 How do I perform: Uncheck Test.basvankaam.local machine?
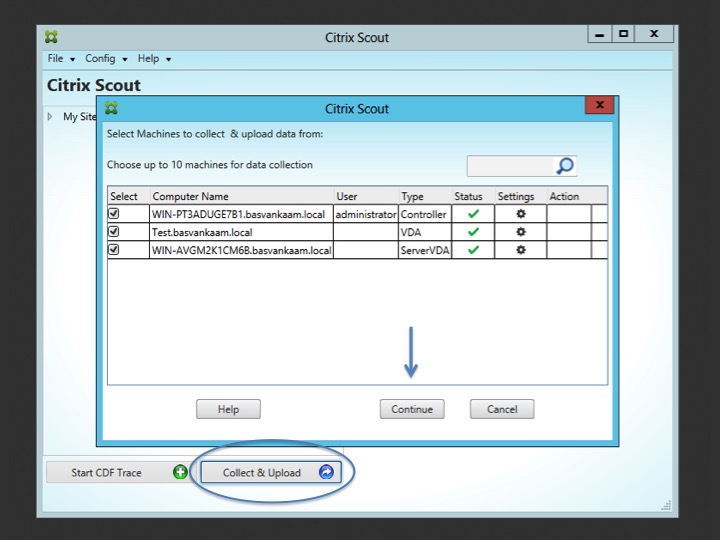(x=113, y=231)
